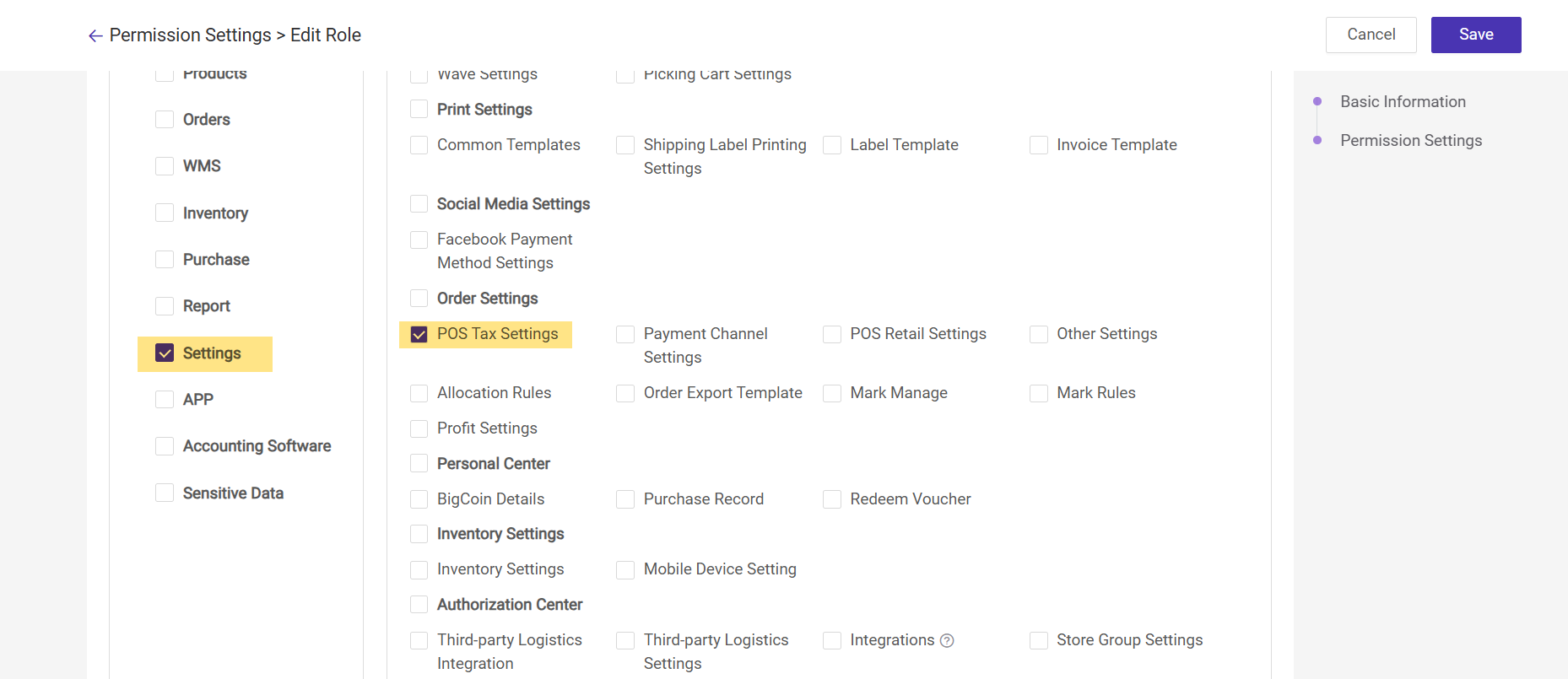The image size is (1568, 679).
Task: Click the back arrow beside Permission Settings
Action: (95, 35)
